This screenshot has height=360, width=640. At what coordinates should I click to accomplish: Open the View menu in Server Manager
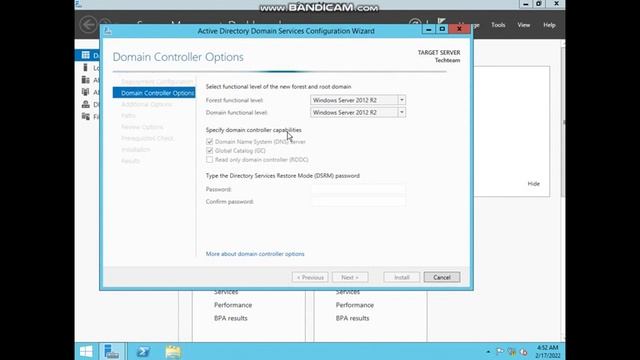(524, 25)
